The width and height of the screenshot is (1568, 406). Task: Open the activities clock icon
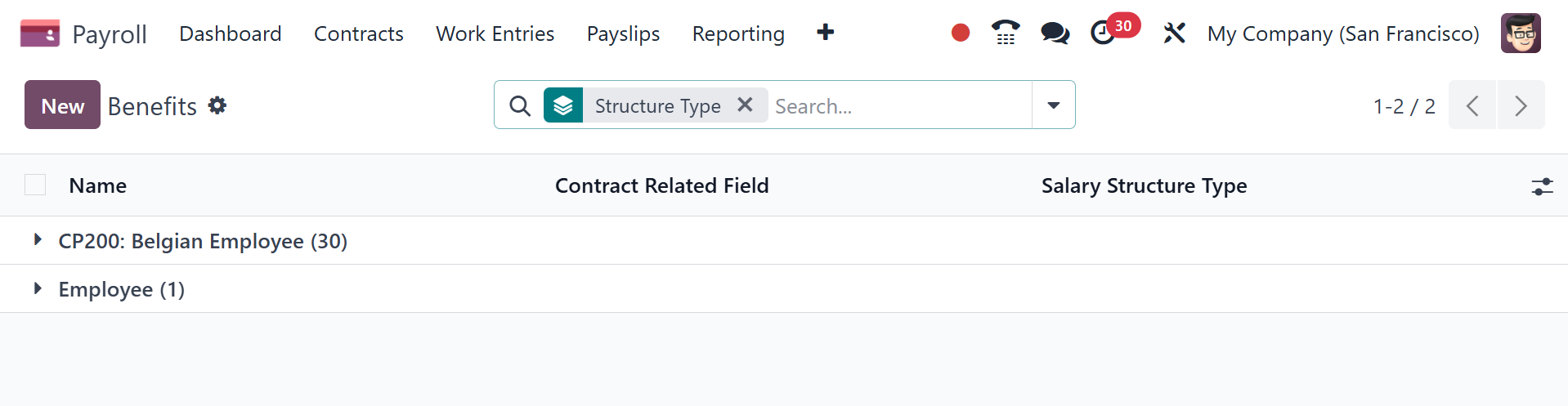pyautogui.click(x=1103, y=33)
